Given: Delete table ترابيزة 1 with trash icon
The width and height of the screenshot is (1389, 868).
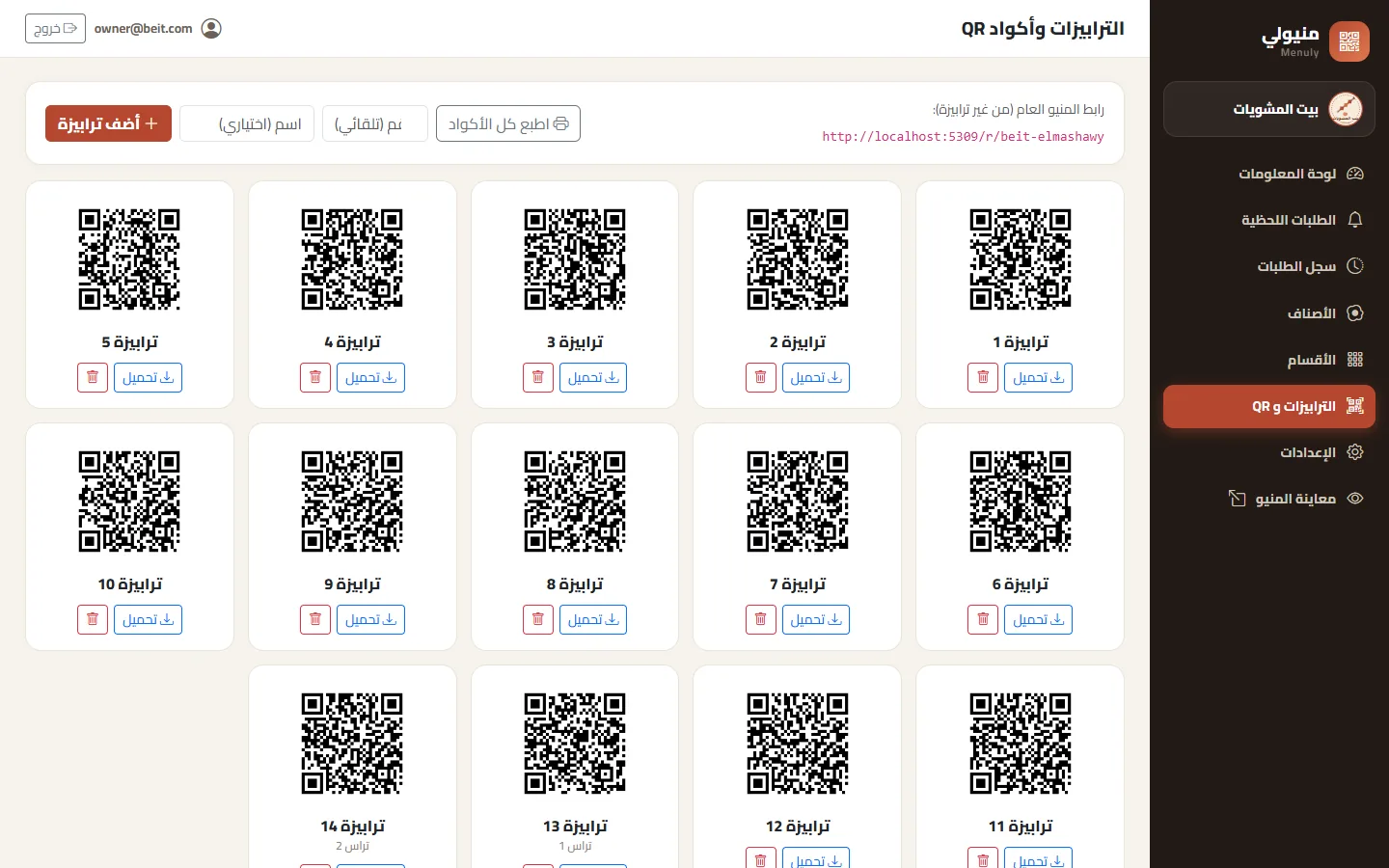Looking at the screenshot, I should click(x=983, y=377).
